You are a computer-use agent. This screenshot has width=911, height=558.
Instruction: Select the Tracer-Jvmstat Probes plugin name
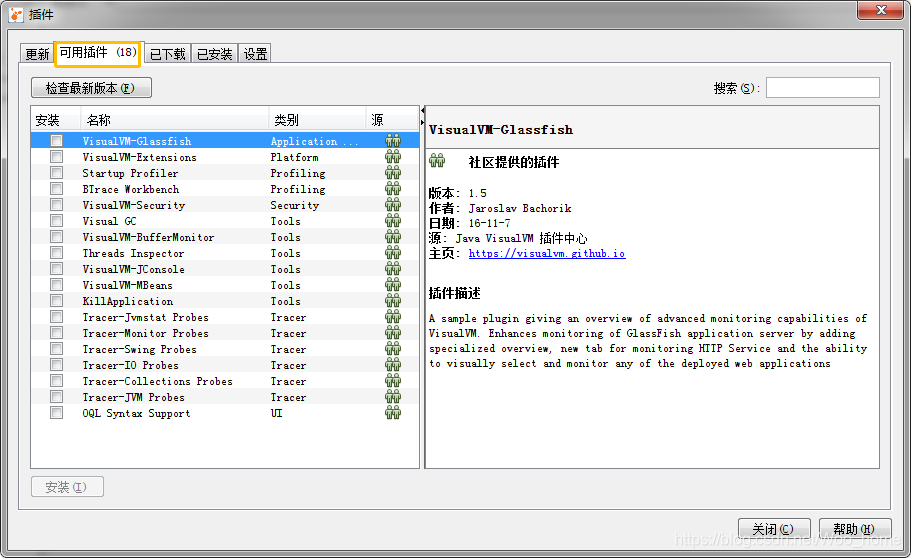click(145, 317)
